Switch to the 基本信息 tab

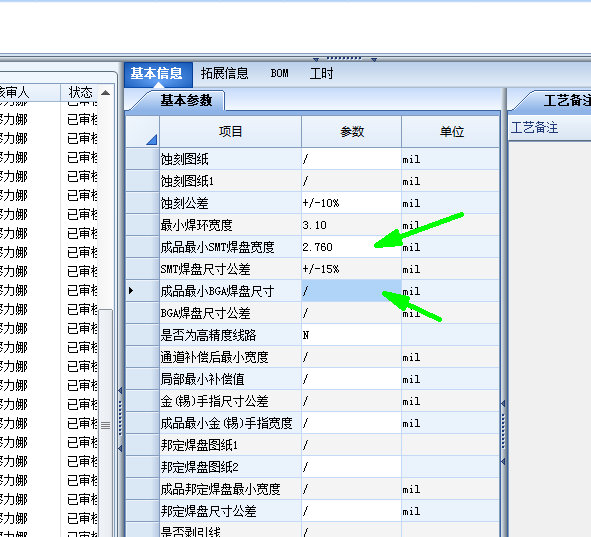[158, 74]
